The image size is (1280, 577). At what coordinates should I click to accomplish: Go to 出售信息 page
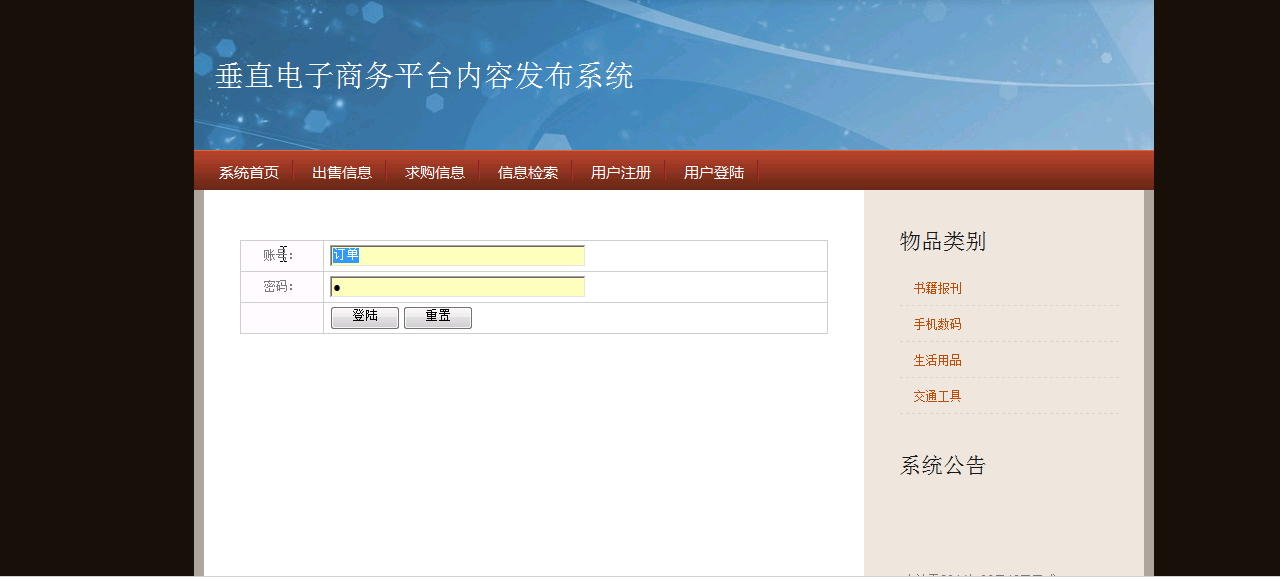tap(342, 173)
